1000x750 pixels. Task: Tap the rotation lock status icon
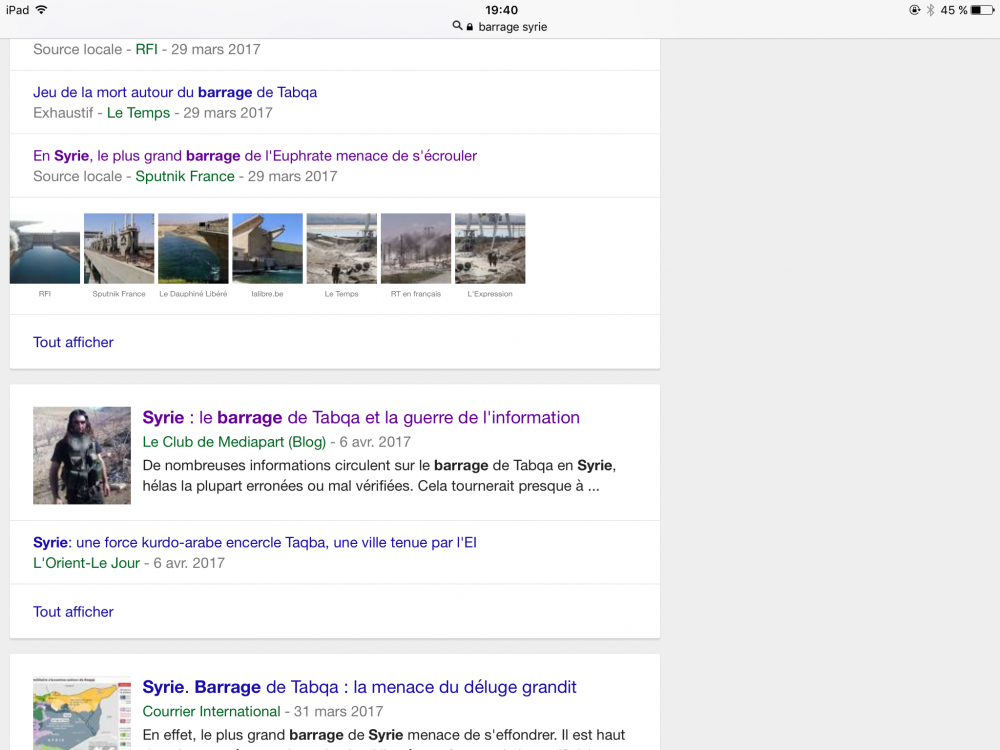[x=914, y=10]
